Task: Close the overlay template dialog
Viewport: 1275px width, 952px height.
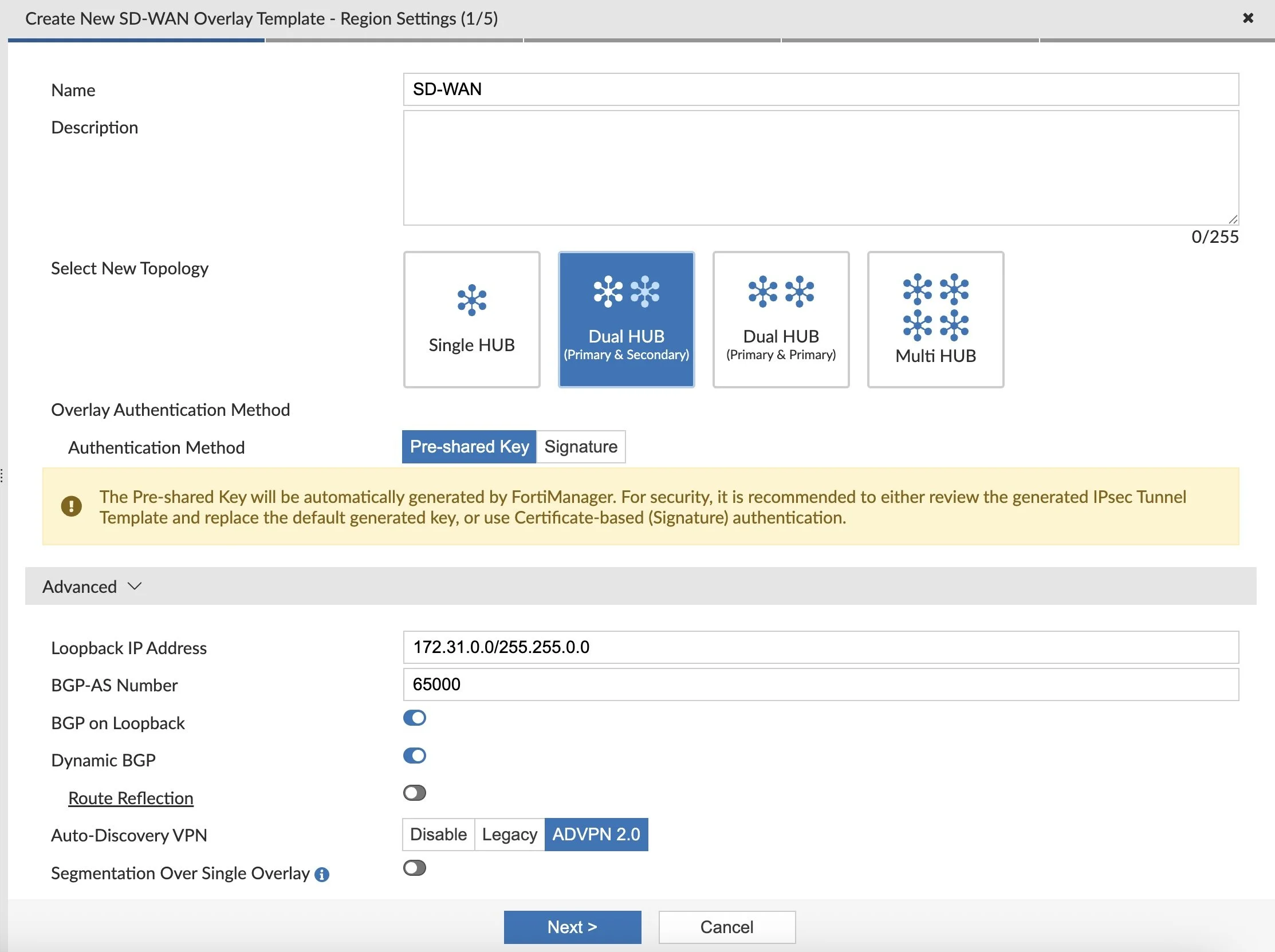Action: [1248, 18]
